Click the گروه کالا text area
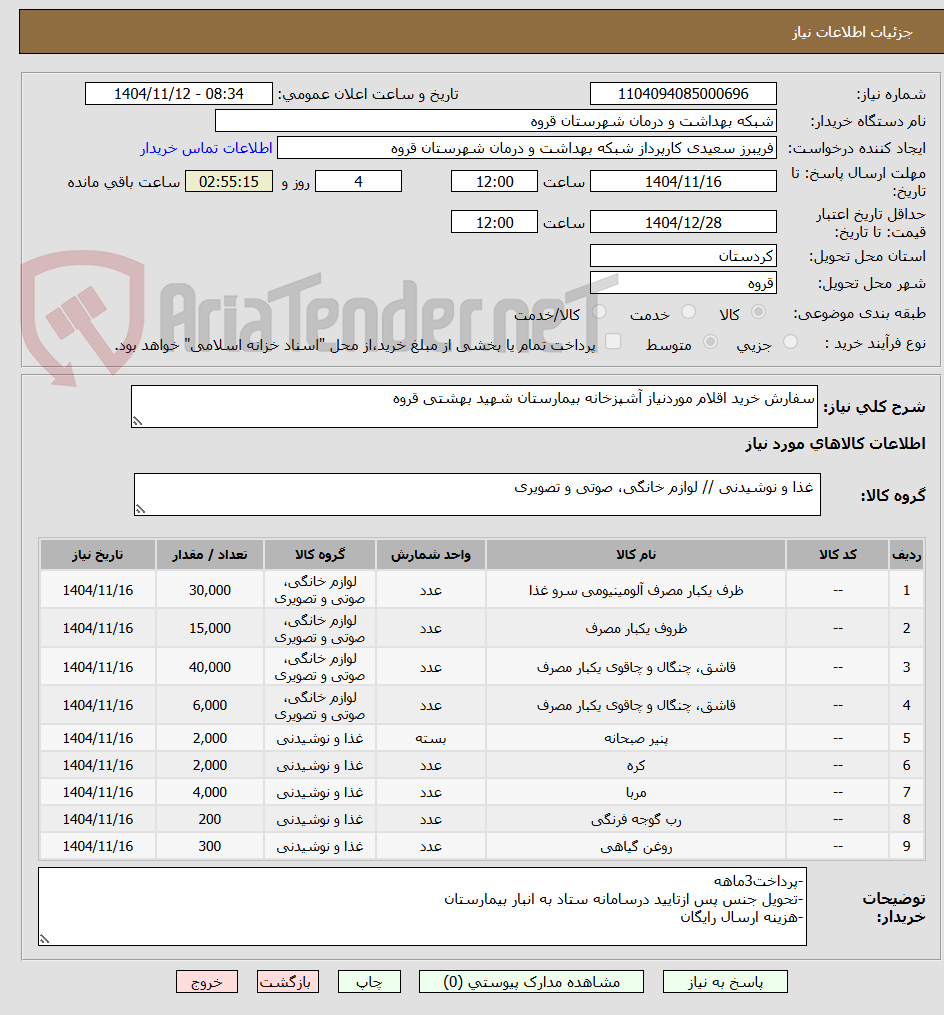 pyautogui.click(x=477, y=495)
